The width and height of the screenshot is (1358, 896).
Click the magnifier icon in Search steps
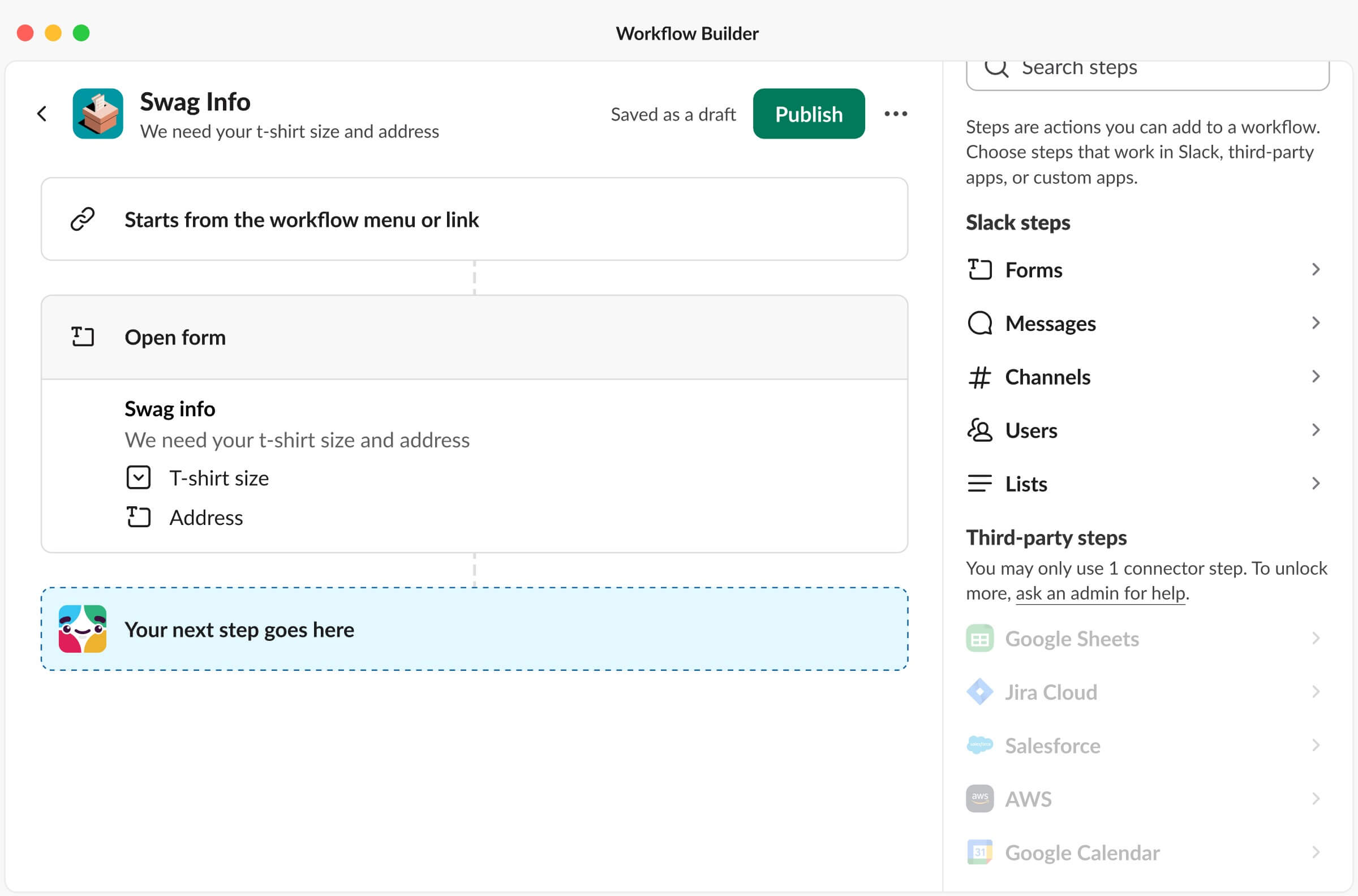996,68
